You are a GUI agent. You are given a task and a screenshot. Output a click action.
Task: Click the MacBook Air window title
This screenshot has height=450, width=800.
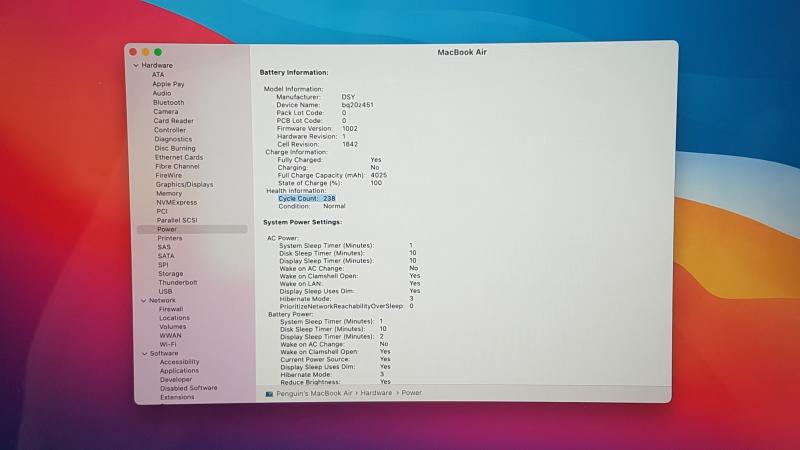point(462,52)
